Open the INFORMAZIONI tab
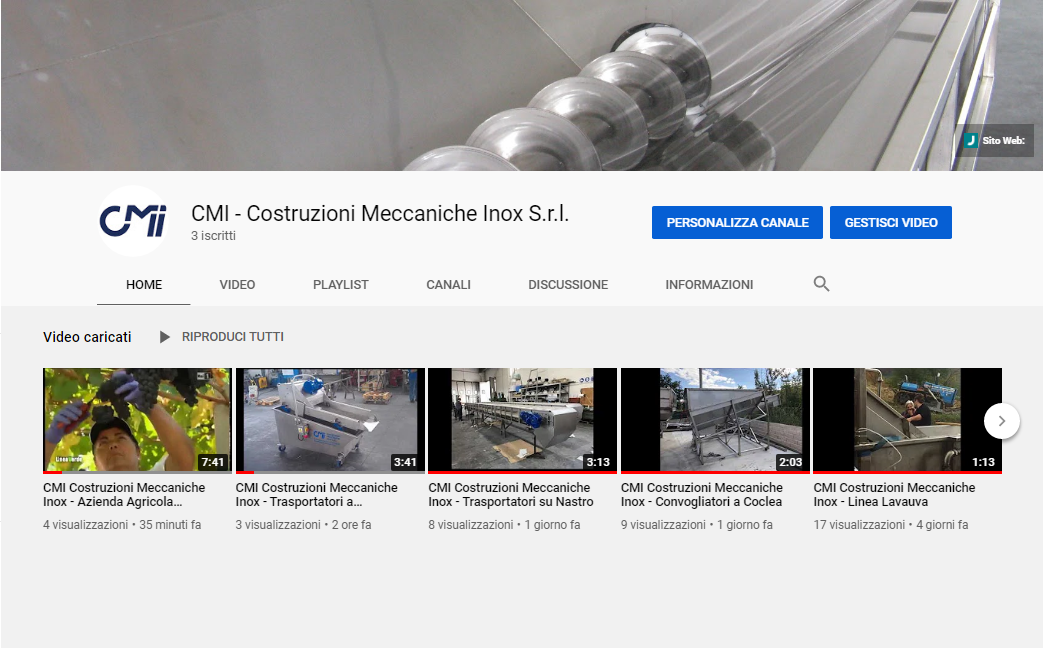Viewport: 1043px width, 648px height. pyautogui.click(x=709, y=285)
